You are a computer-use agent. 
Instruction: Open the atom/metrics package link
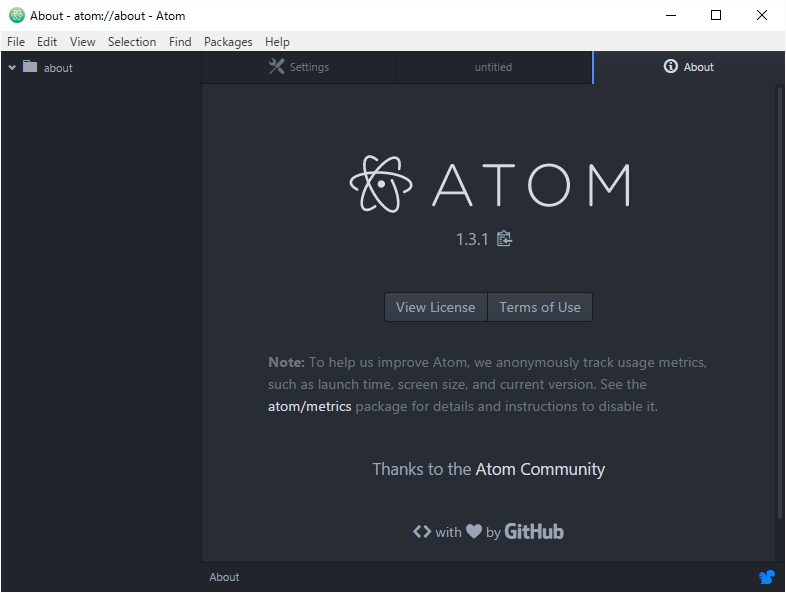[x=309, y=406]
